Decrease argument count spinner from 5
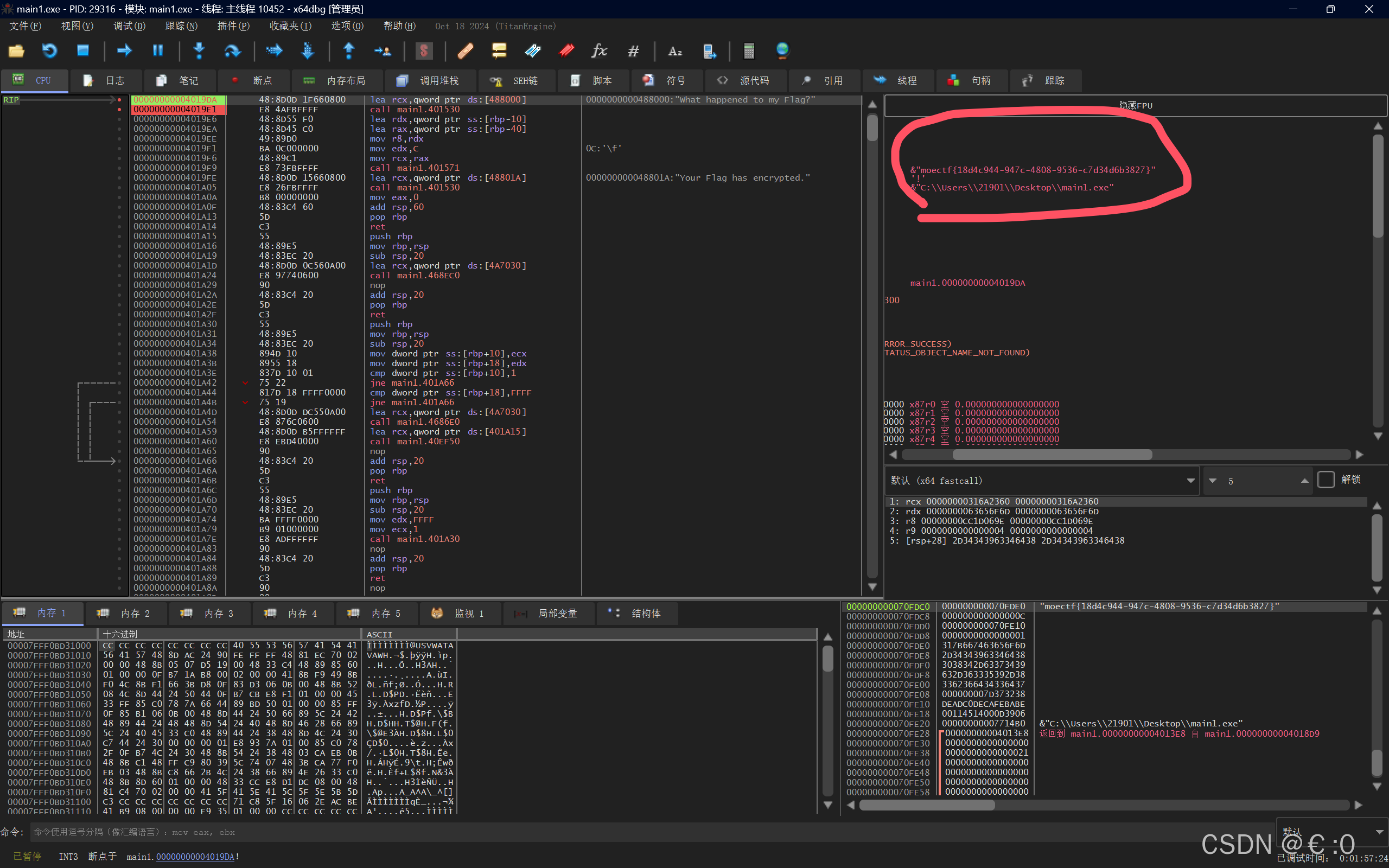 (1213, 481)
